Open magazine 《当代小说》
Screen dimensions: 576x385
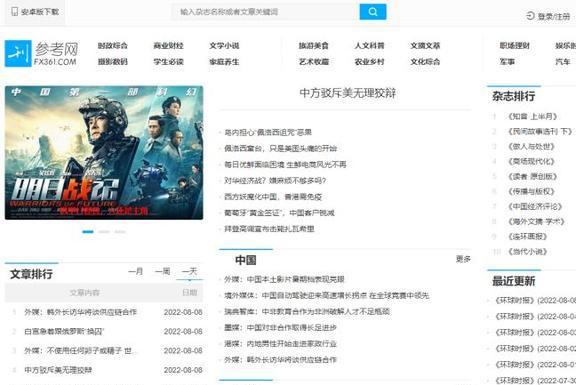[528, 252]
